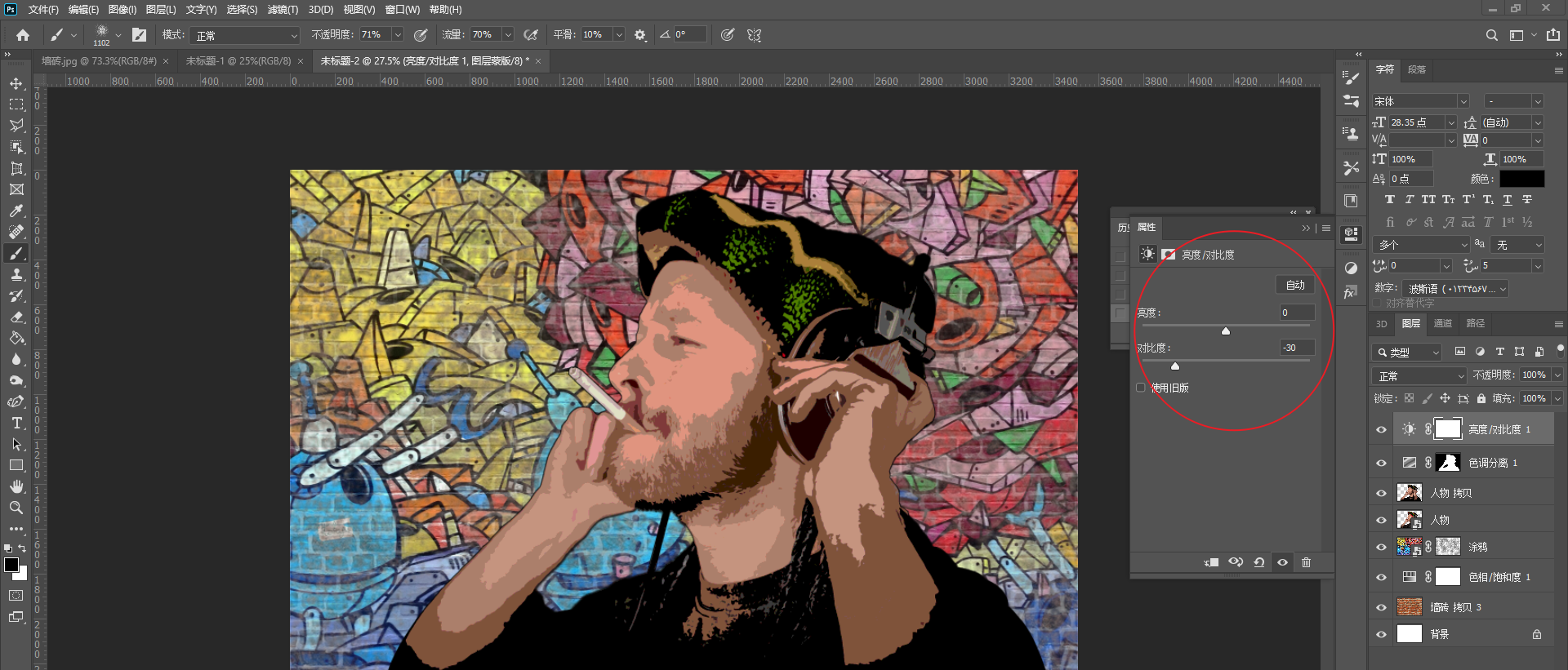The image size is (1568, 670).
Task: Hide the 涂鸦 layer
Action: point(1382,547)
